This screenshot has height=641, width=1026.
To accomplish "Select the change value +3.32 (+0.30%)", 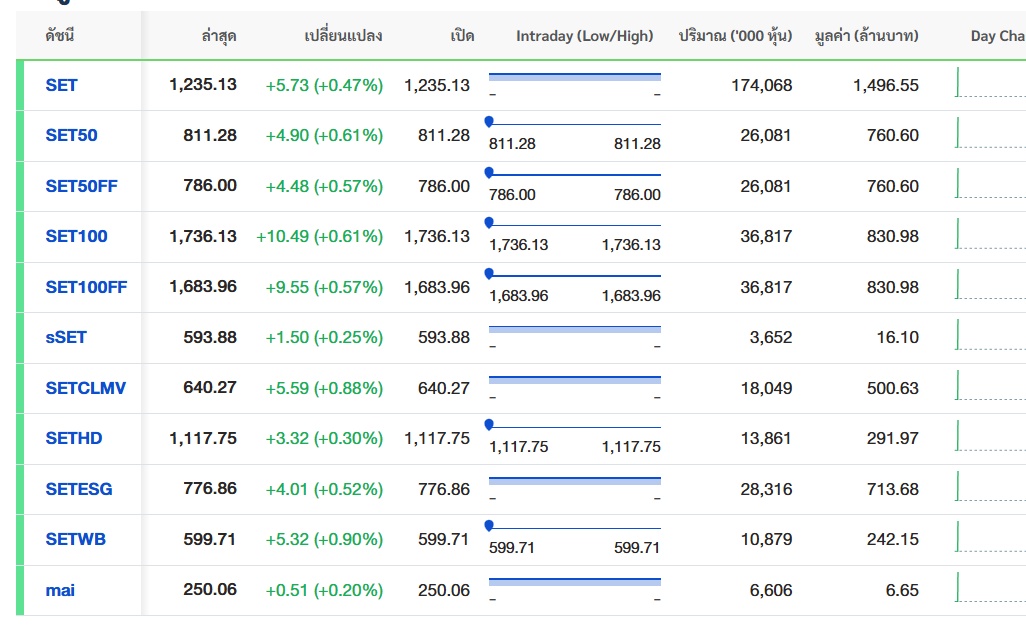I will click(x=324, y=438).
